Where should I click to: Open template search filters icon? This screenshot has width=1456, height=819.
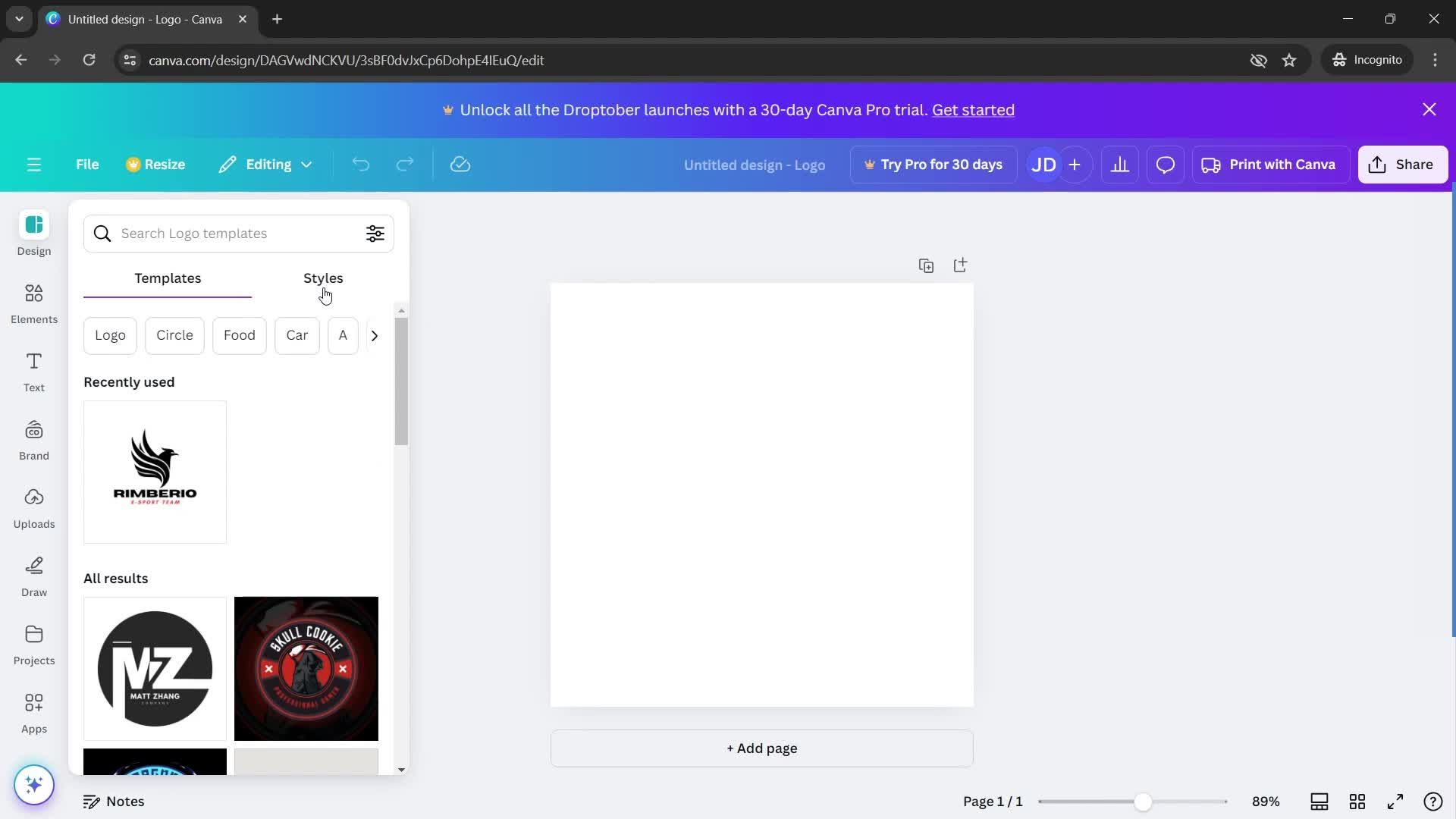375,234
